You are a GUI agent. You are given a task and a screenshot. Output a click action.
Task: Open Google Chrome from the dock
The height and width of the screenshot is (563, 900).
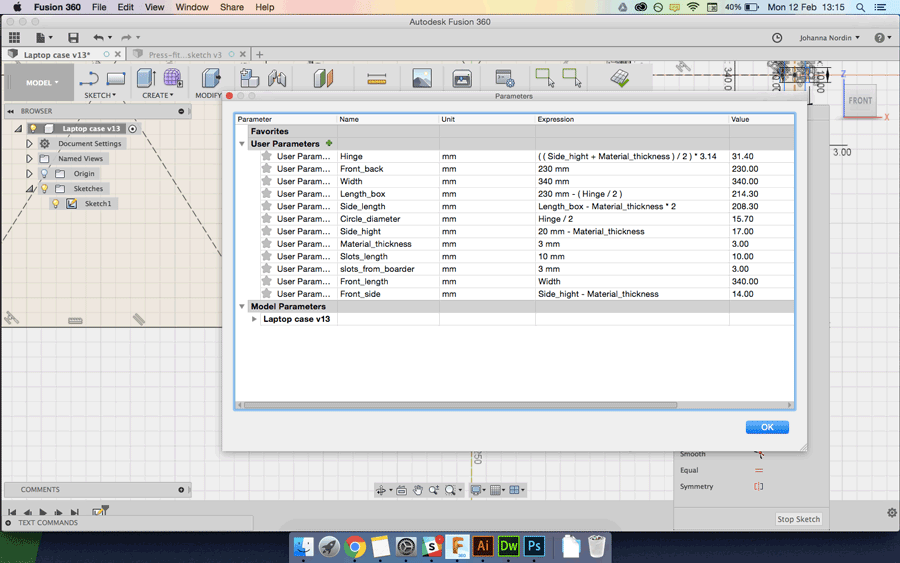point(355,547)
